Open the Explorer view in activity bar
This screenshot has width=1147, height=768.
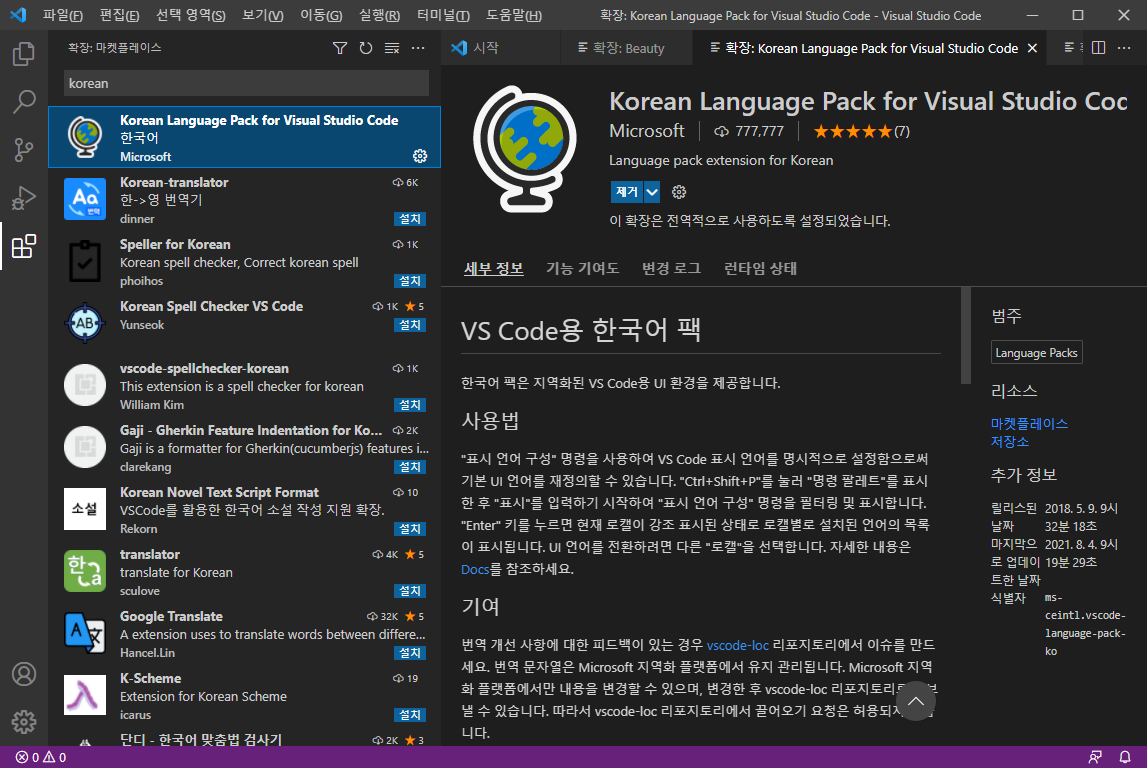coord(23,53)
